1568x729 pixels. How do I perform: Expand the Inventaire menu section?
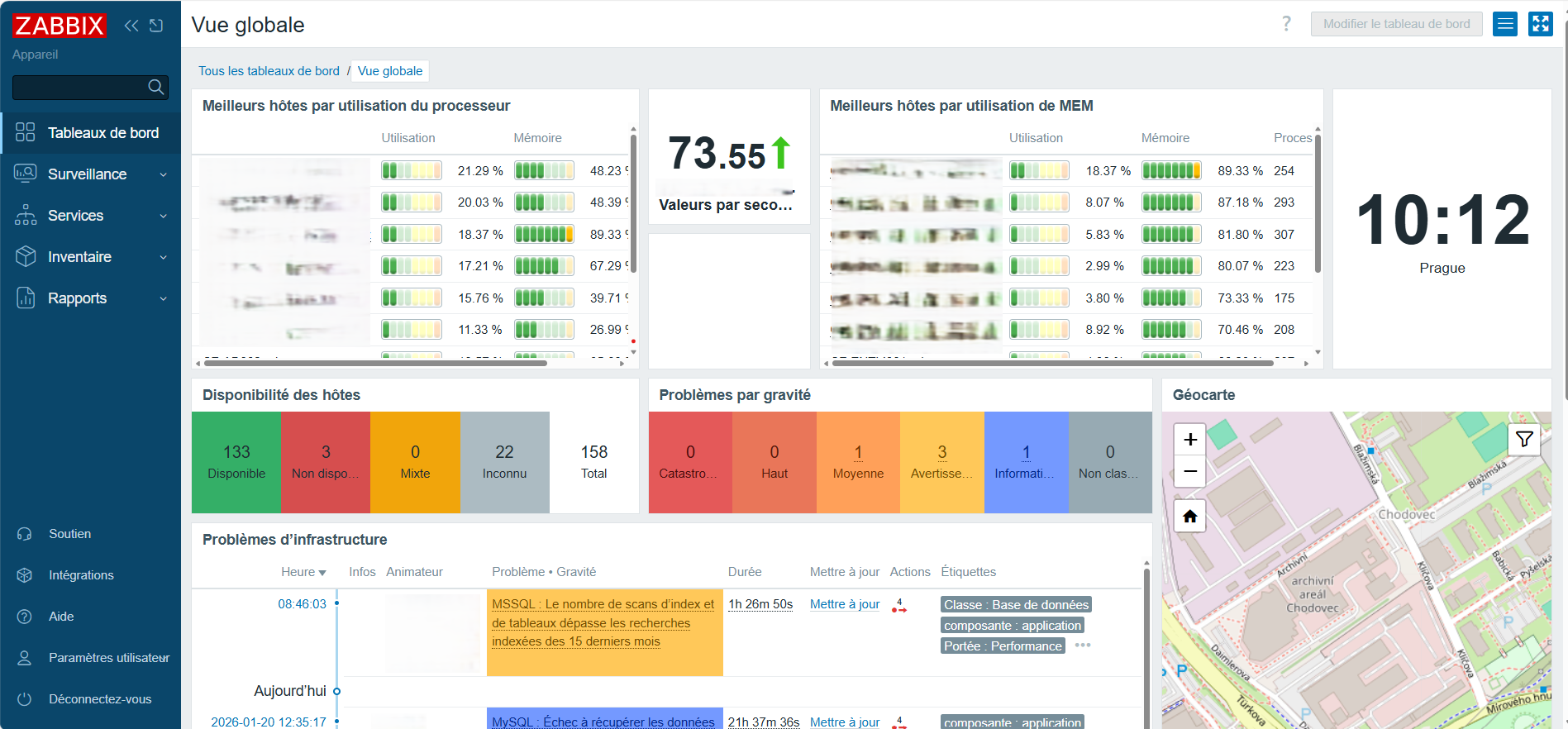(91, 257)
